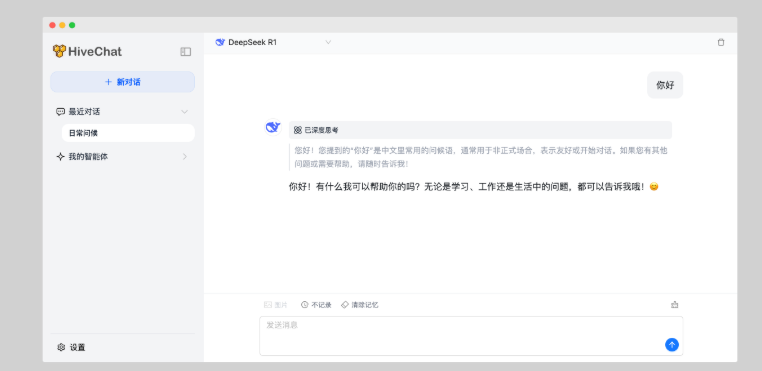762x371 pixels.
Task: Collapse the 已深度思考 reasoning block
Action: point(480,130)
